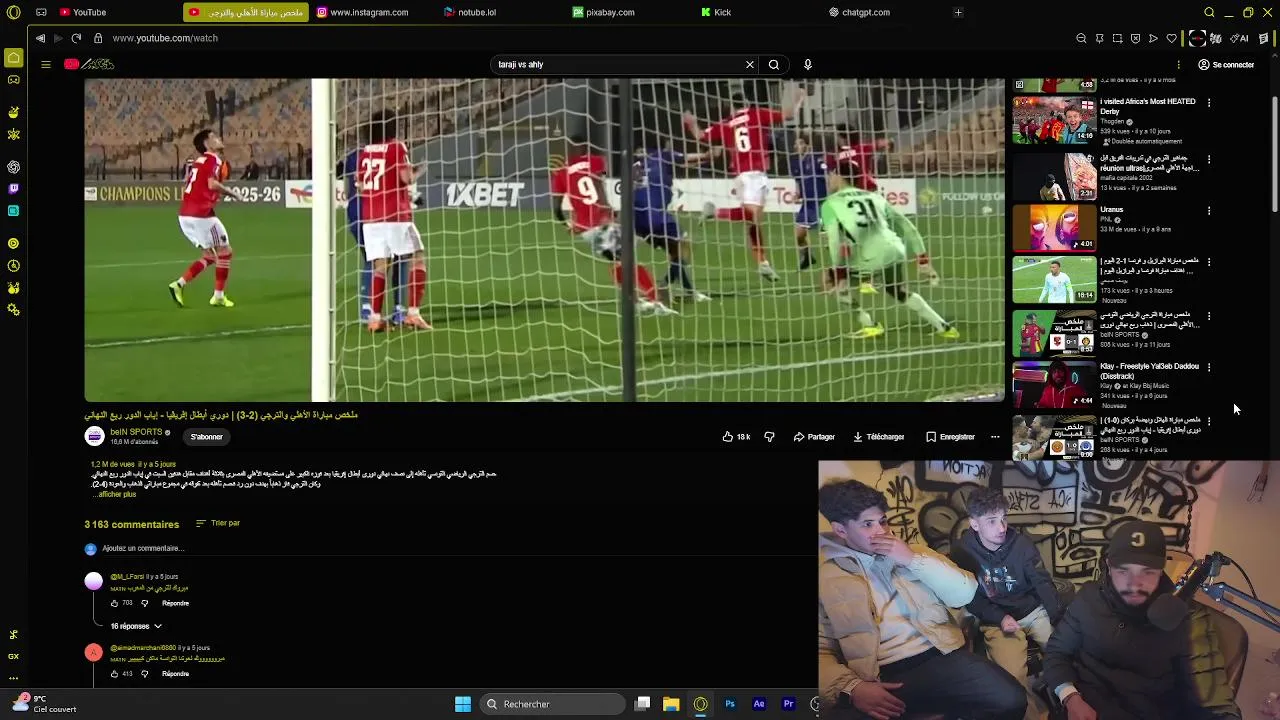Click the Enregistrer save button

click(950, 437)
